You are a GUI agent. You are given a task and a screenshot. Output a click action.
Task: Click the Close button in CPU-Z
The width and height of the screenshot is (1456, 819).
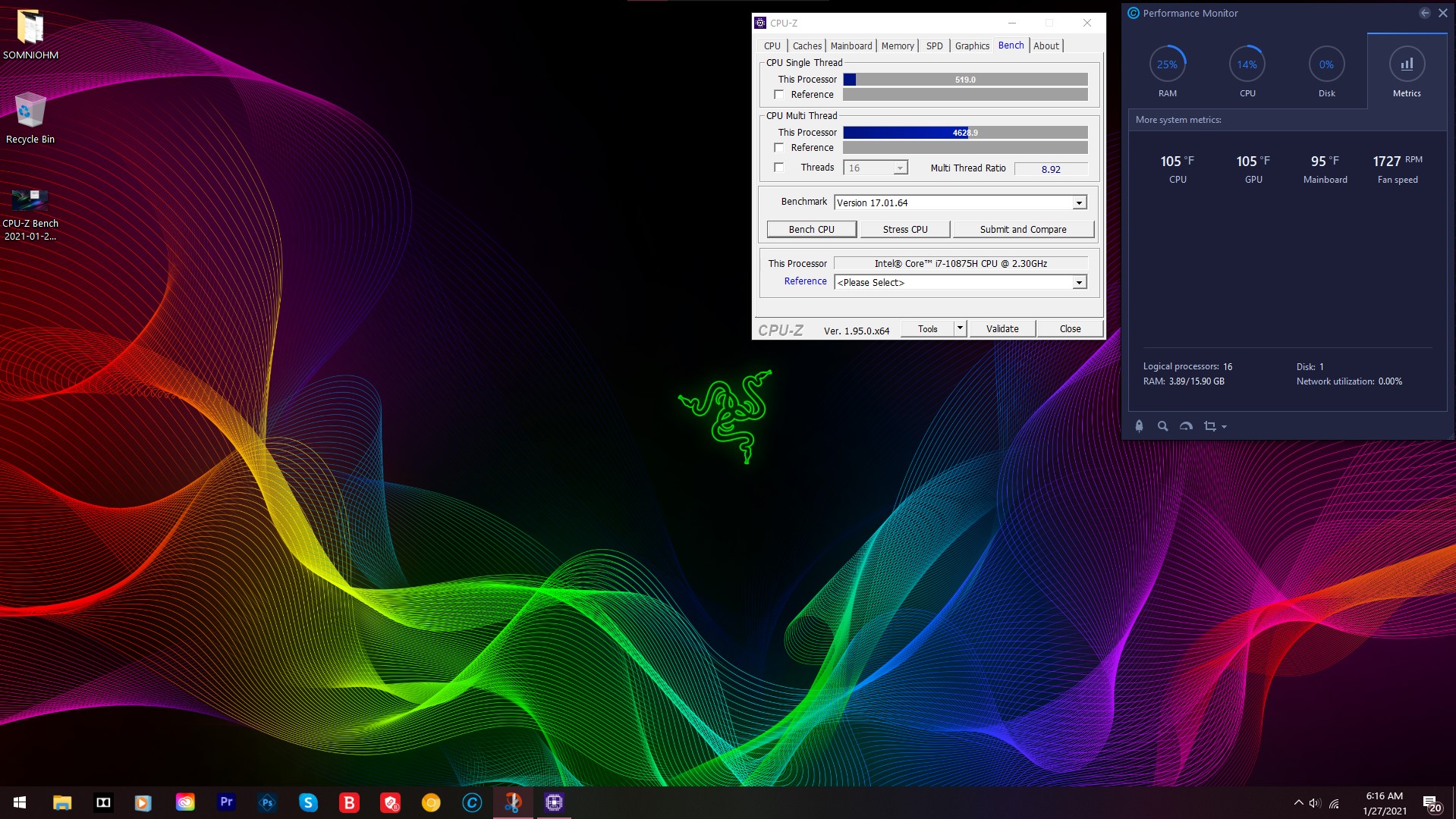pos(1070,328)
